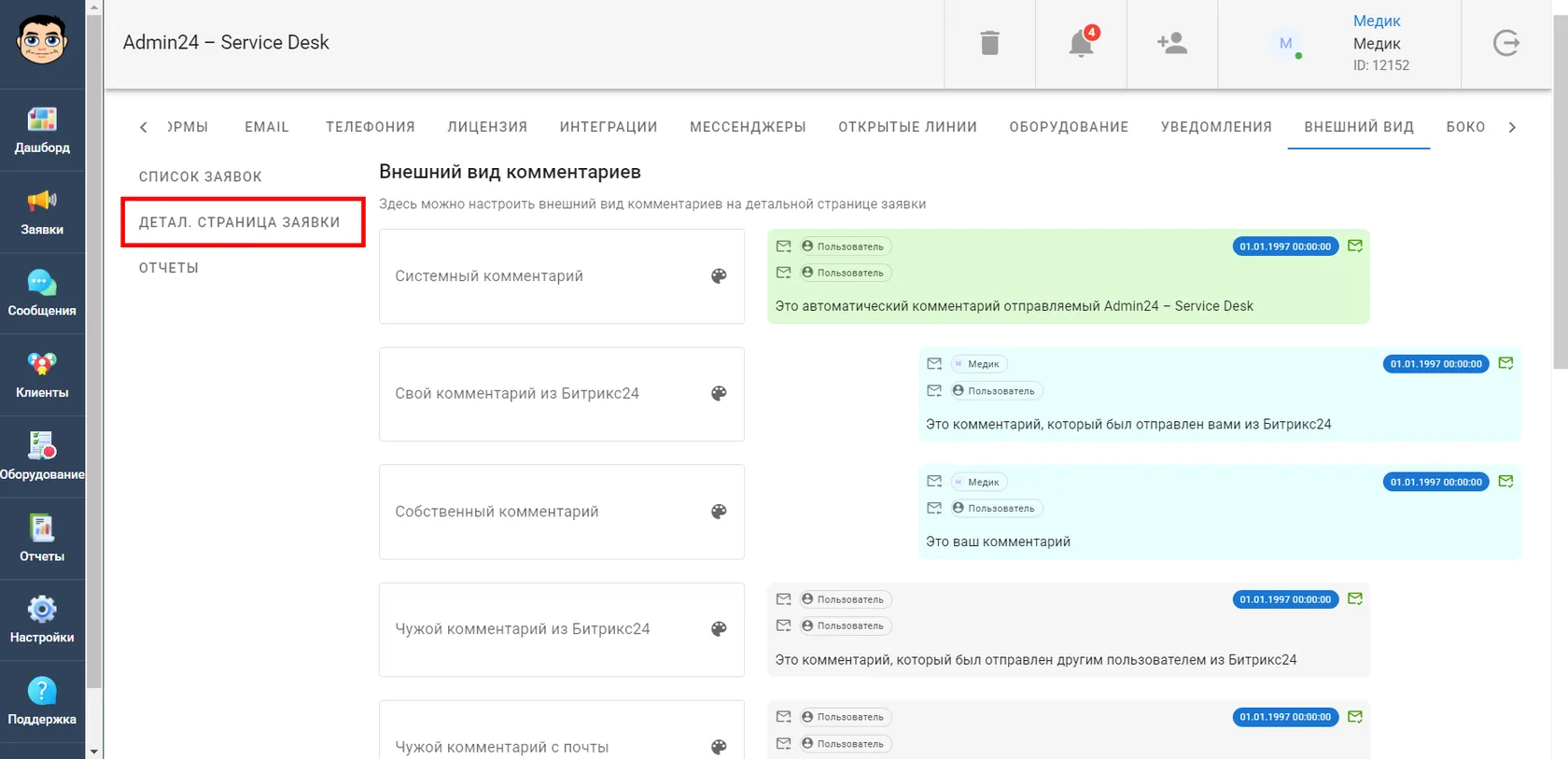The image size is (1568, 759).
Task: Click the add user icon
Action: (1172, 43)
